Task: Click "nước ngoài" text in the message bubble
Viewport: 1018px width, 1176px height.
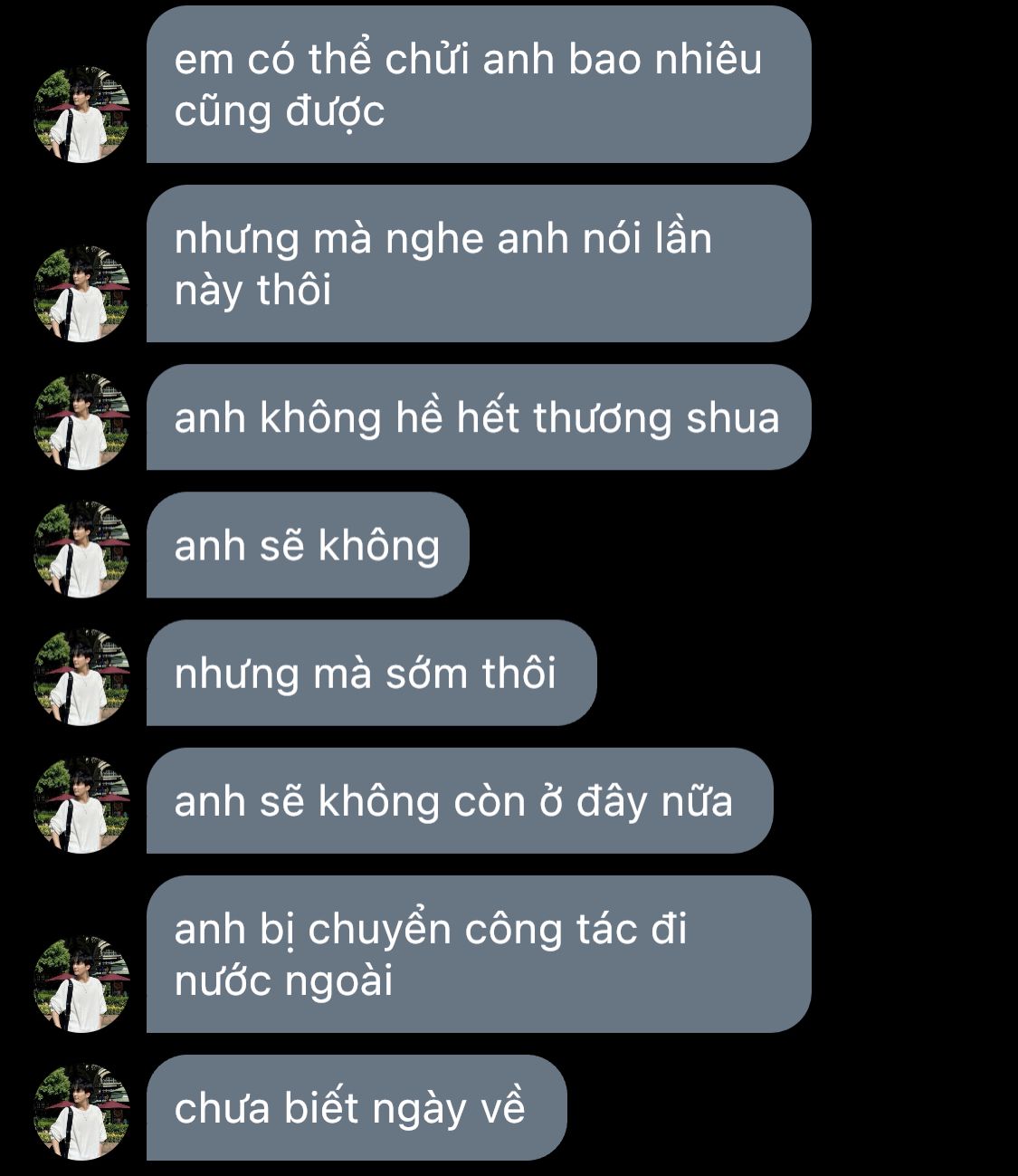Action: pyautogui.click(x=283, y=981)
